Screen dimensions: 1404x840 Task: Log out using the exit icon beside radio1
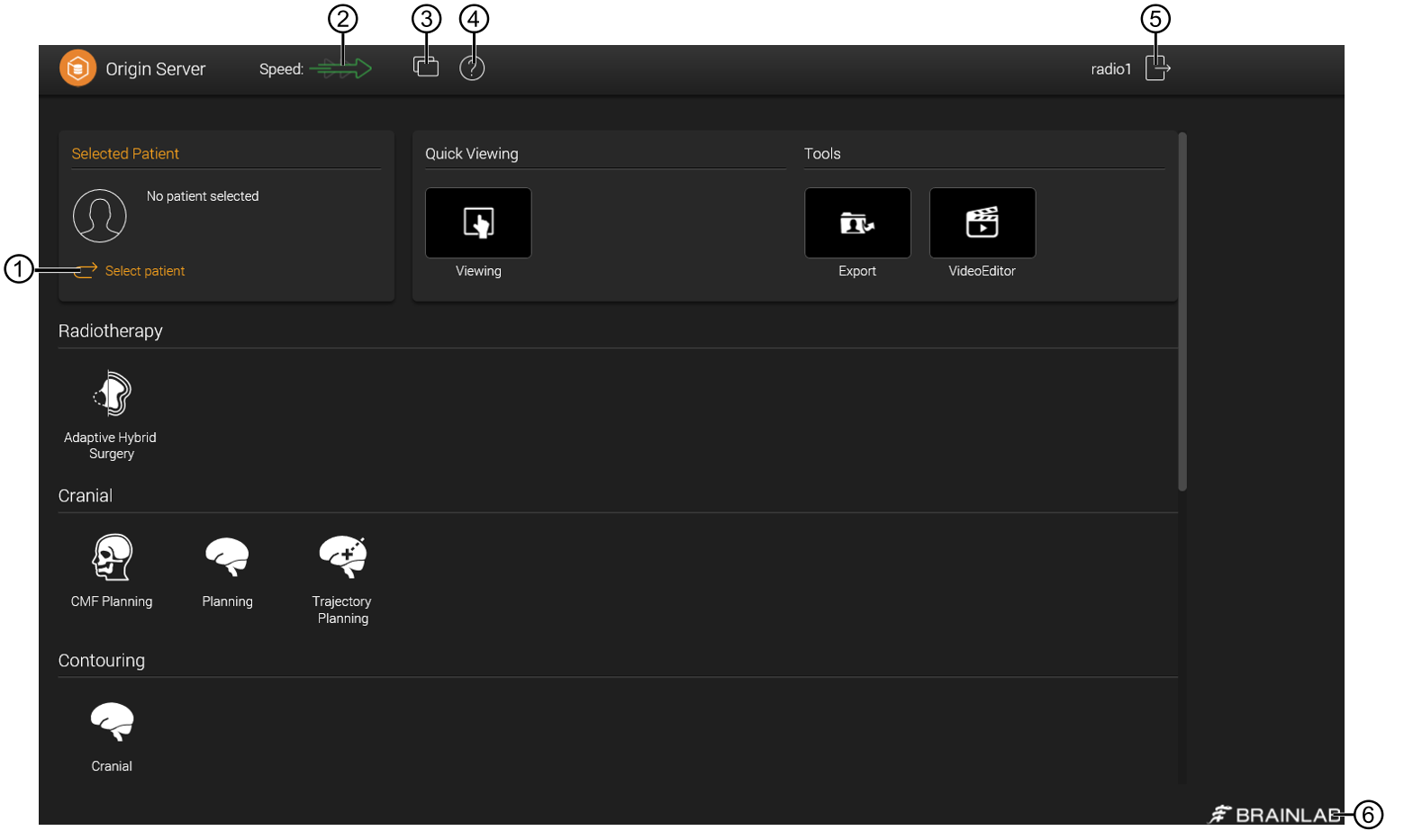tap(1158, 68)
